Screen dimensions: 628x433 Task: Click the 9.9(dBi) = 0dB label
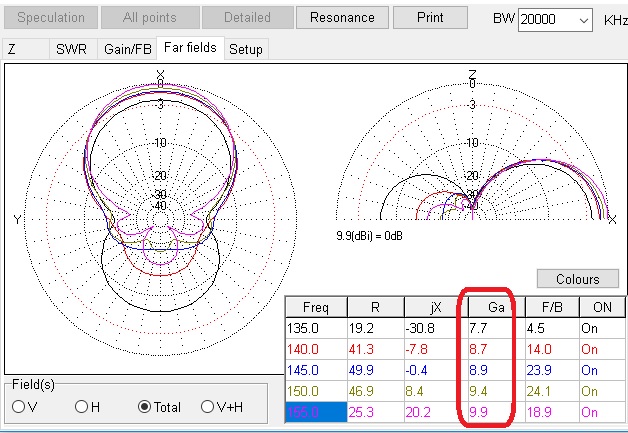tap(369, 236)
